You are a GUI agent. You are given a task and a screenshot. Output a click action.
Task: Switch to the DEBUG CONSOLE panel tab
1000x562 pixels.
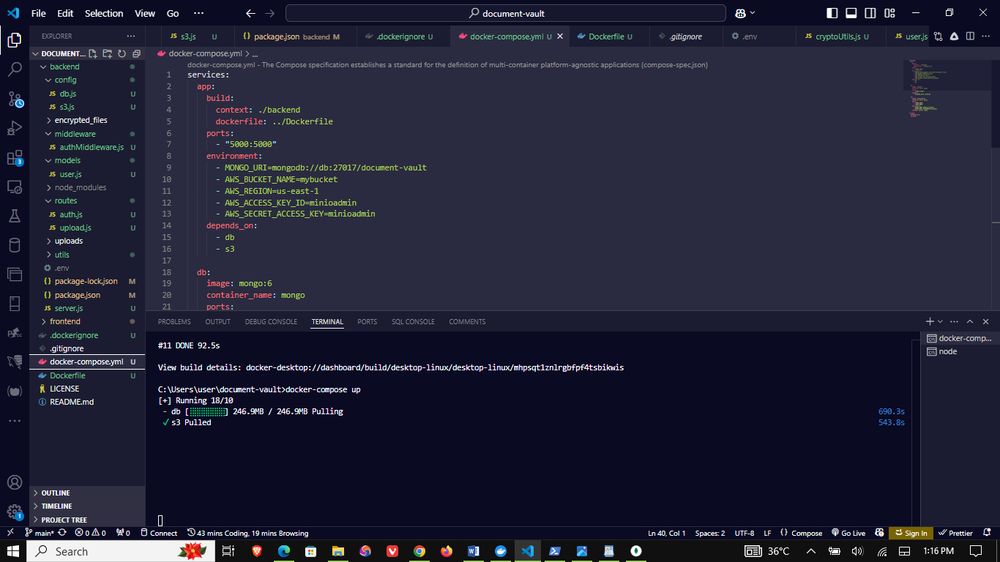(x=271, y=322)
